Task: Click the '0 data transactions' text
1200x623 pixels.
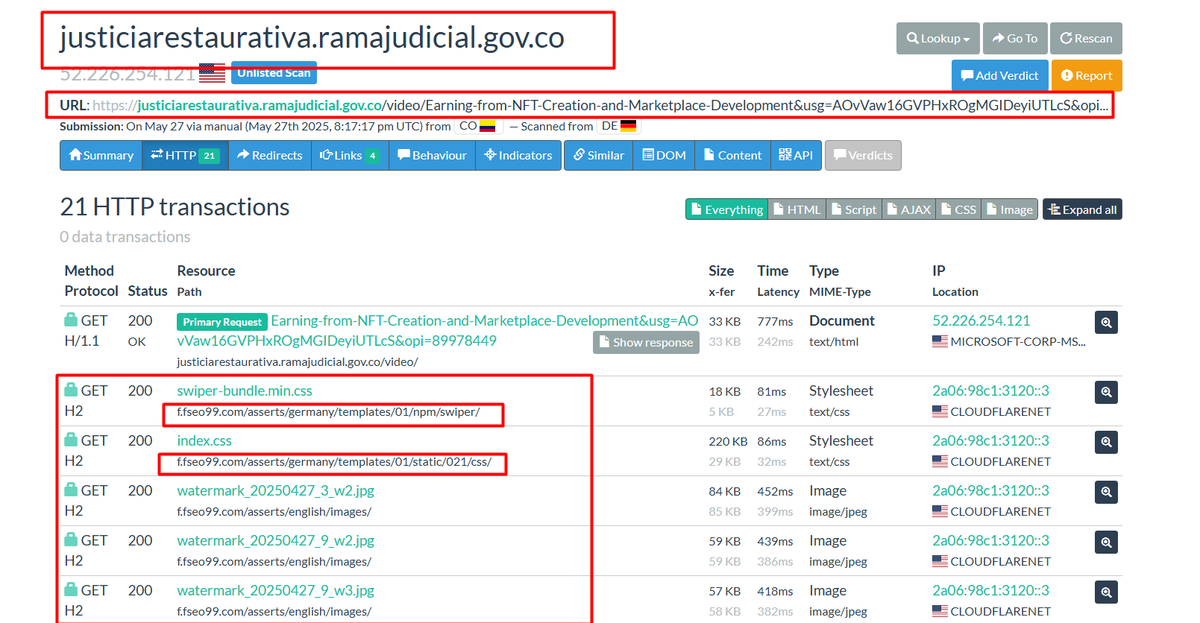Action: pyautogui.click(x=125, y=237)
